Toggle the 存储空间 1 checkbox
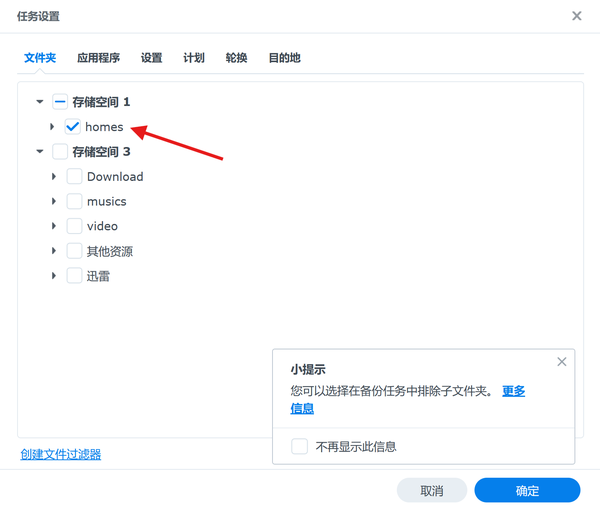Screen dimensions: 600x510 (x=60, y=102)
